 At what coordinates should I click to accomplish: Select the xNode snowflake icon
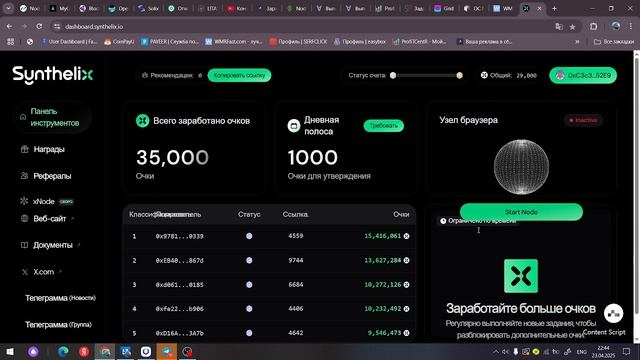click(x=24, y=201)
